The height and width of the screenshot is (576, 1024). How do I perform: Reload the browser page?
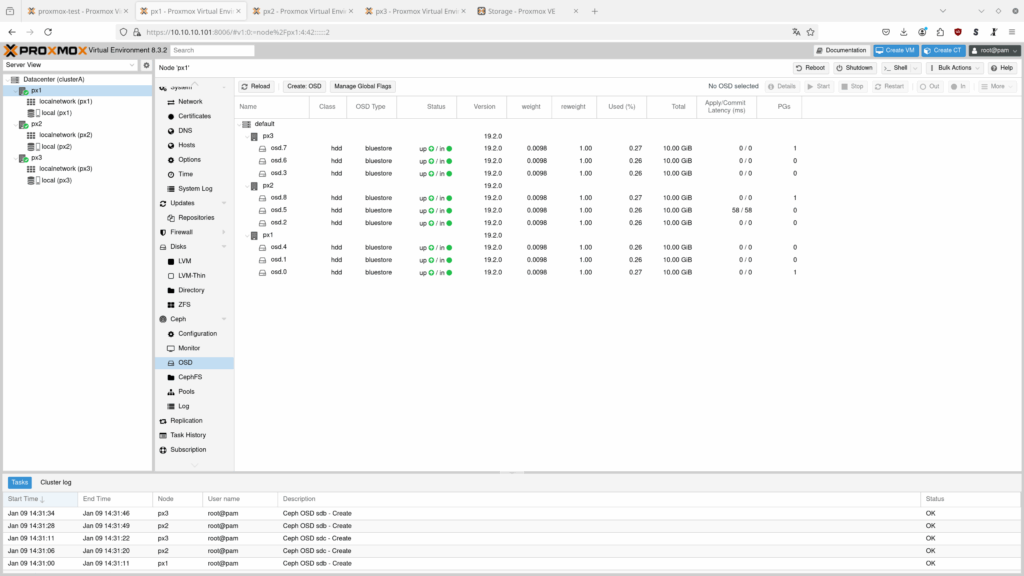click(x=48, y=32)
